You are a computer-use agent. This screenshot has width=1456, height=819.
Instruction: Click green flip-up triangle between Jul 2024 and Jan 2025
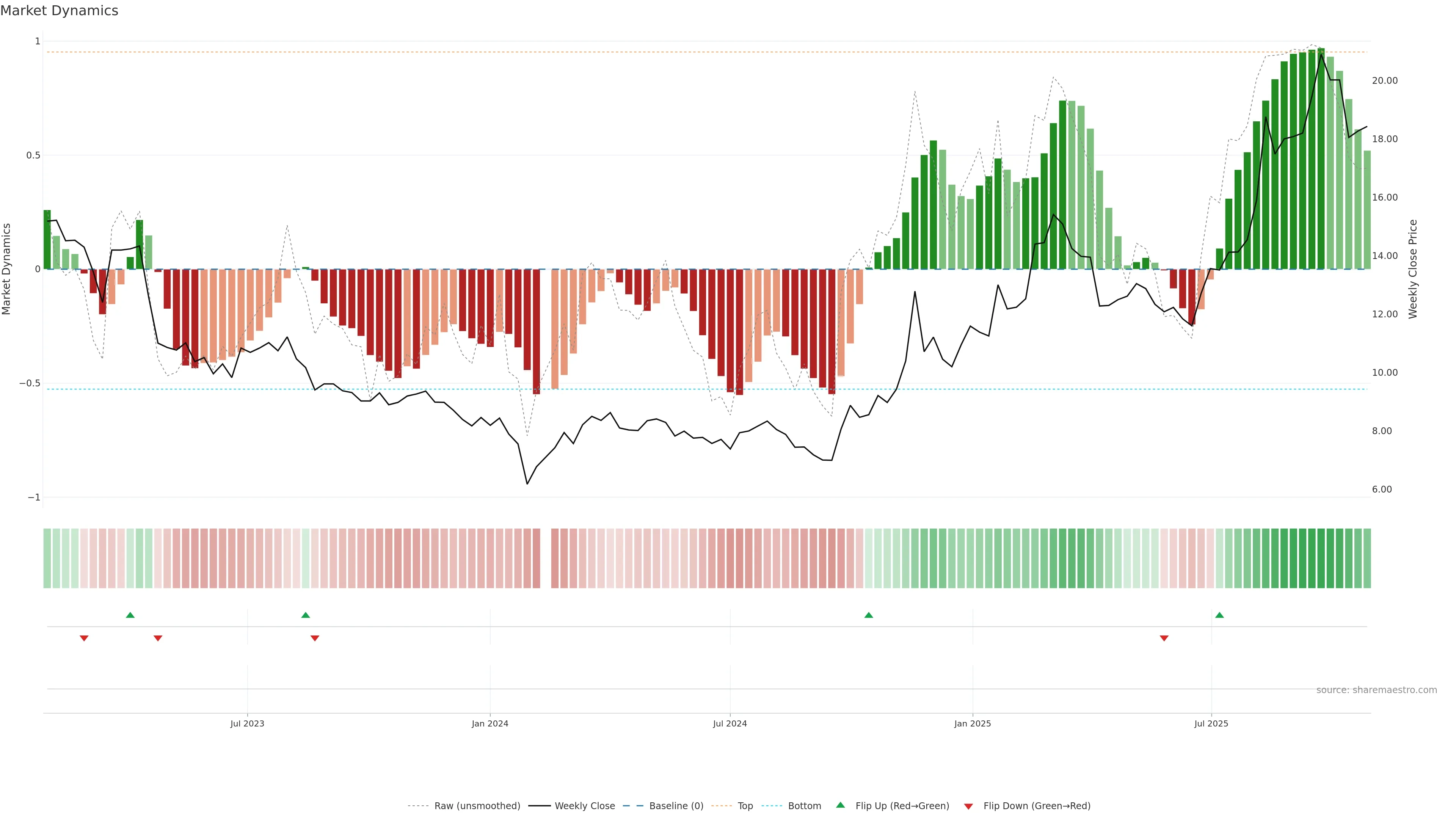tap(869, 615)
